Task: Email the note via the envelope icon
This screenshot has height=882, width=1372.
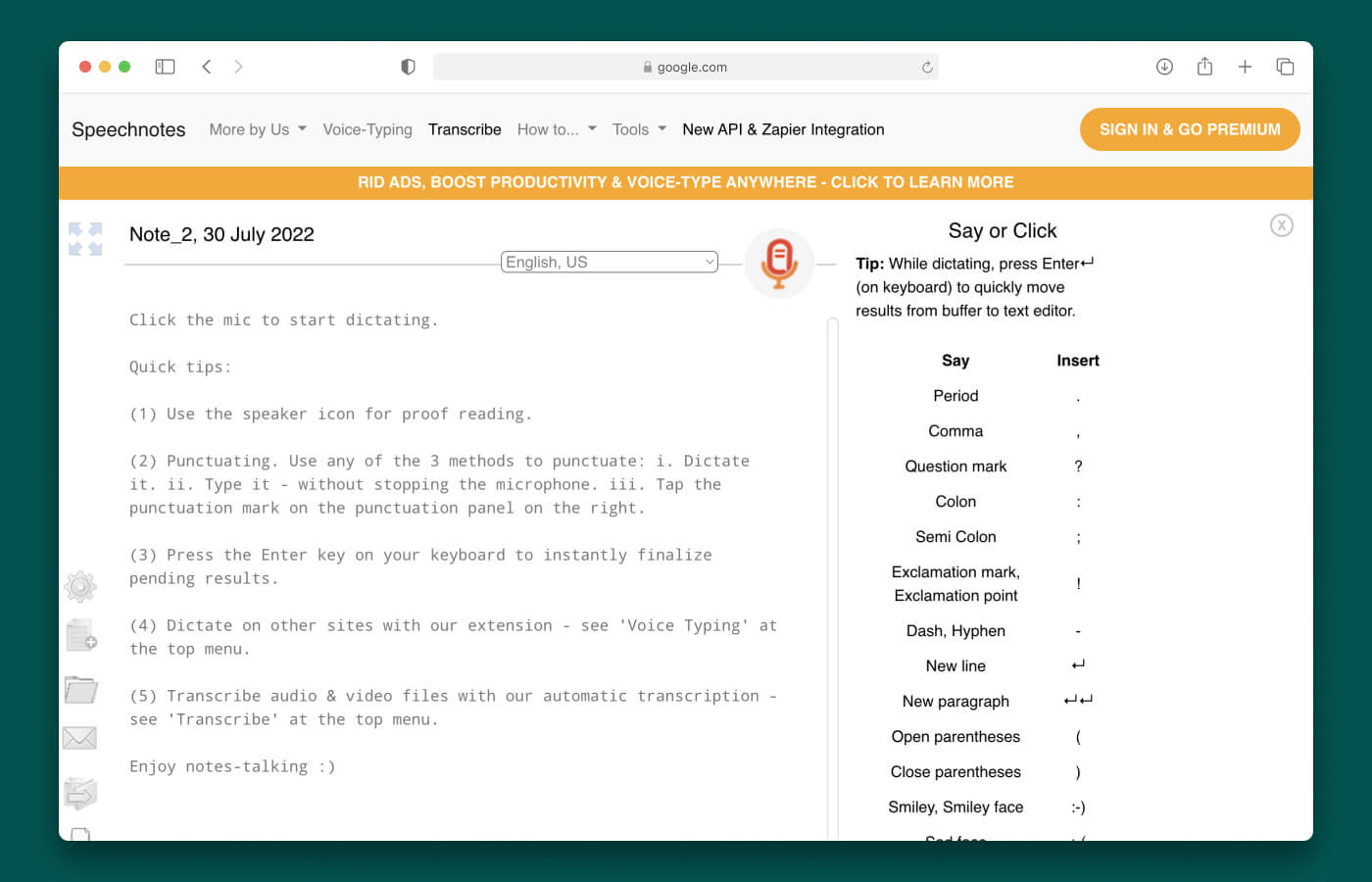Action: pyautogui.click(x=80, y=738)
